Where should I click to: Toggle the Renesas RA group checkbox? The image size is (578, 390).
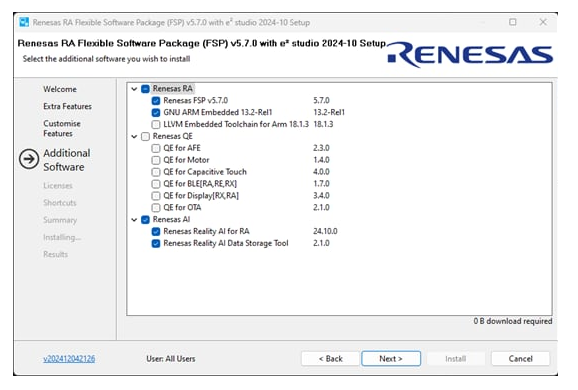click(x=145, y=89)
